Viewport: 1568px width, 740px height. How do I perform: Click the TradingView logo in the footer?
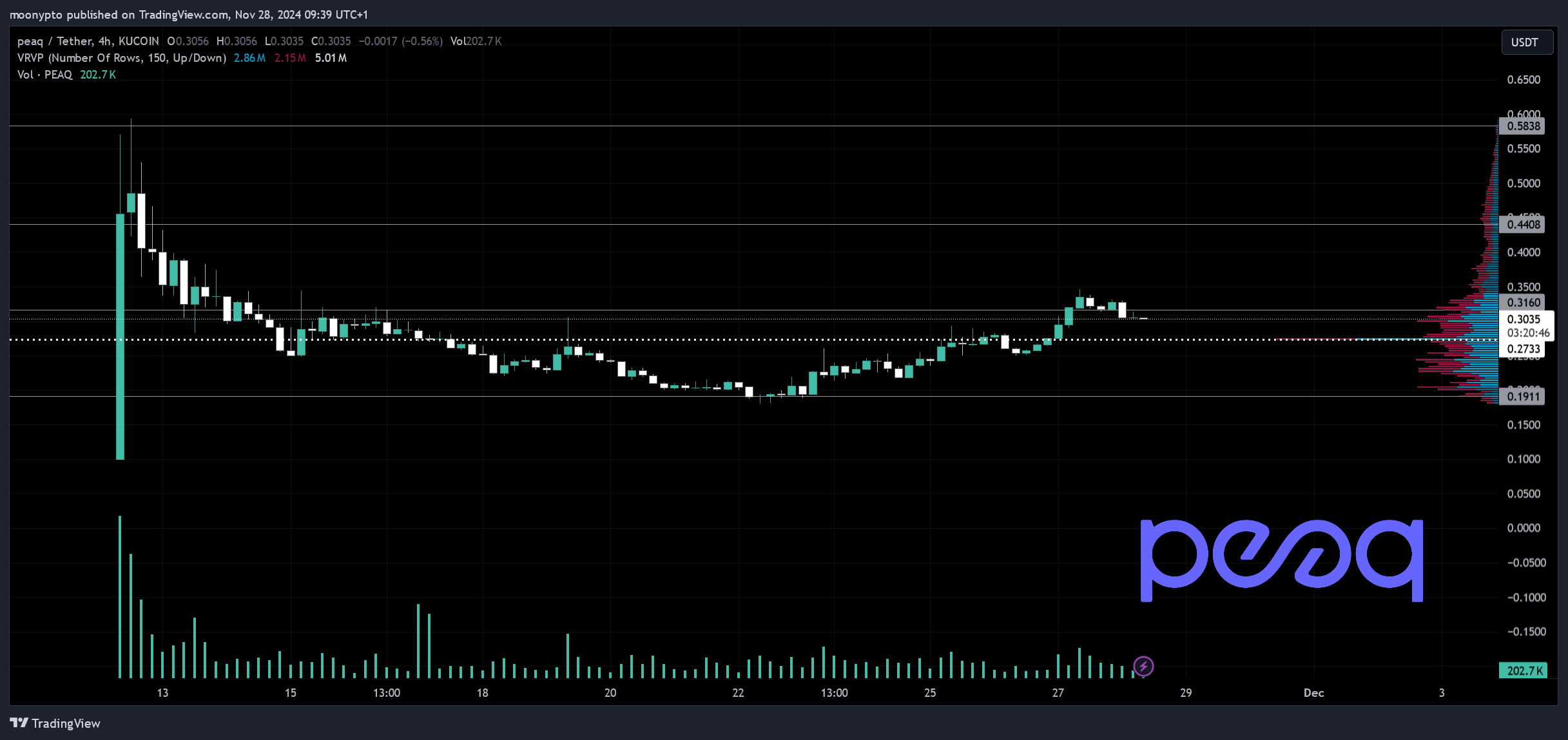coord(19,723)
